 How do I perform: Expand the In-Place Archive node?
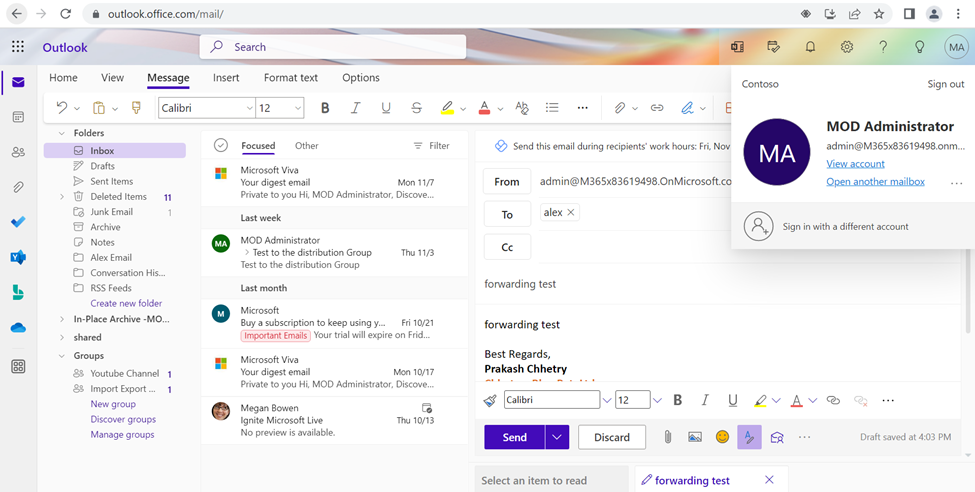[x=62, y=319]
